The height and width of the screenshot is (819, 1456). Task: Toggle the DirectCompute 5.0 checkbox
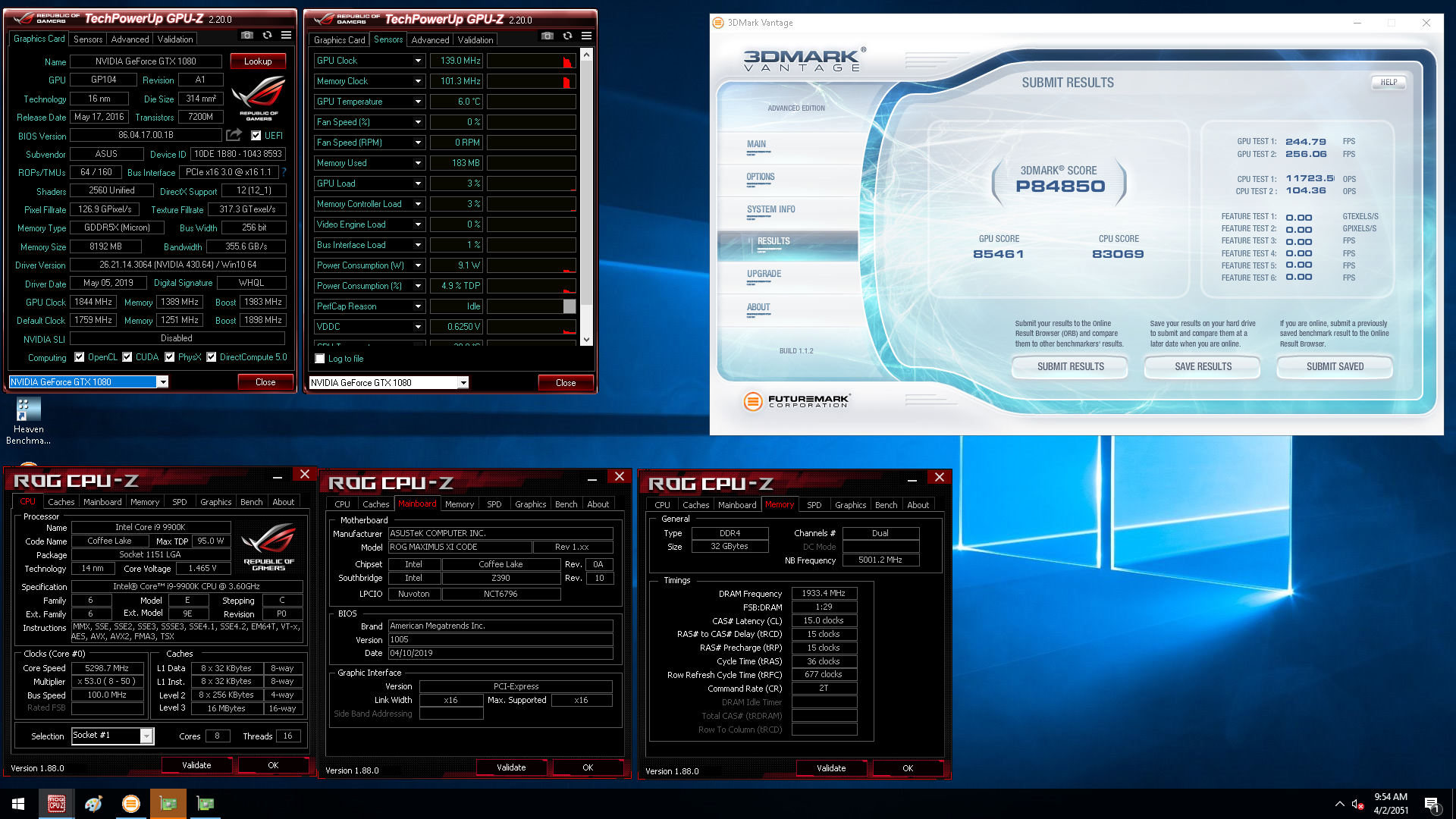(x=212, y=357)
